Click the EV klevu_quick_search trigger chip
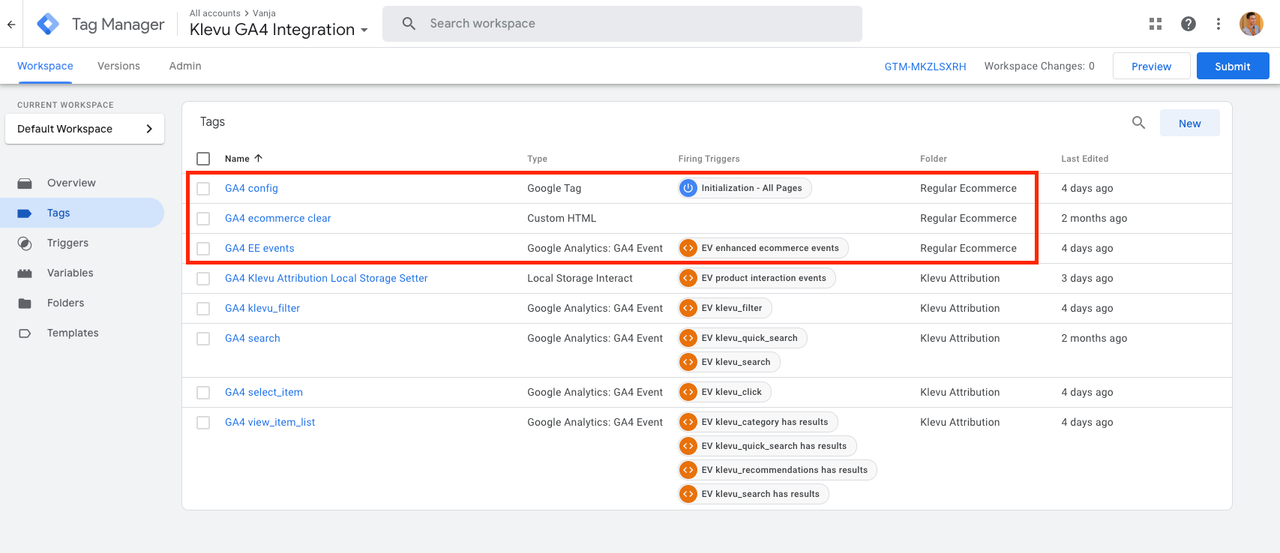The width and height of the screenshot is (1280, 553). pyautogui.click(x=742, y=338)
